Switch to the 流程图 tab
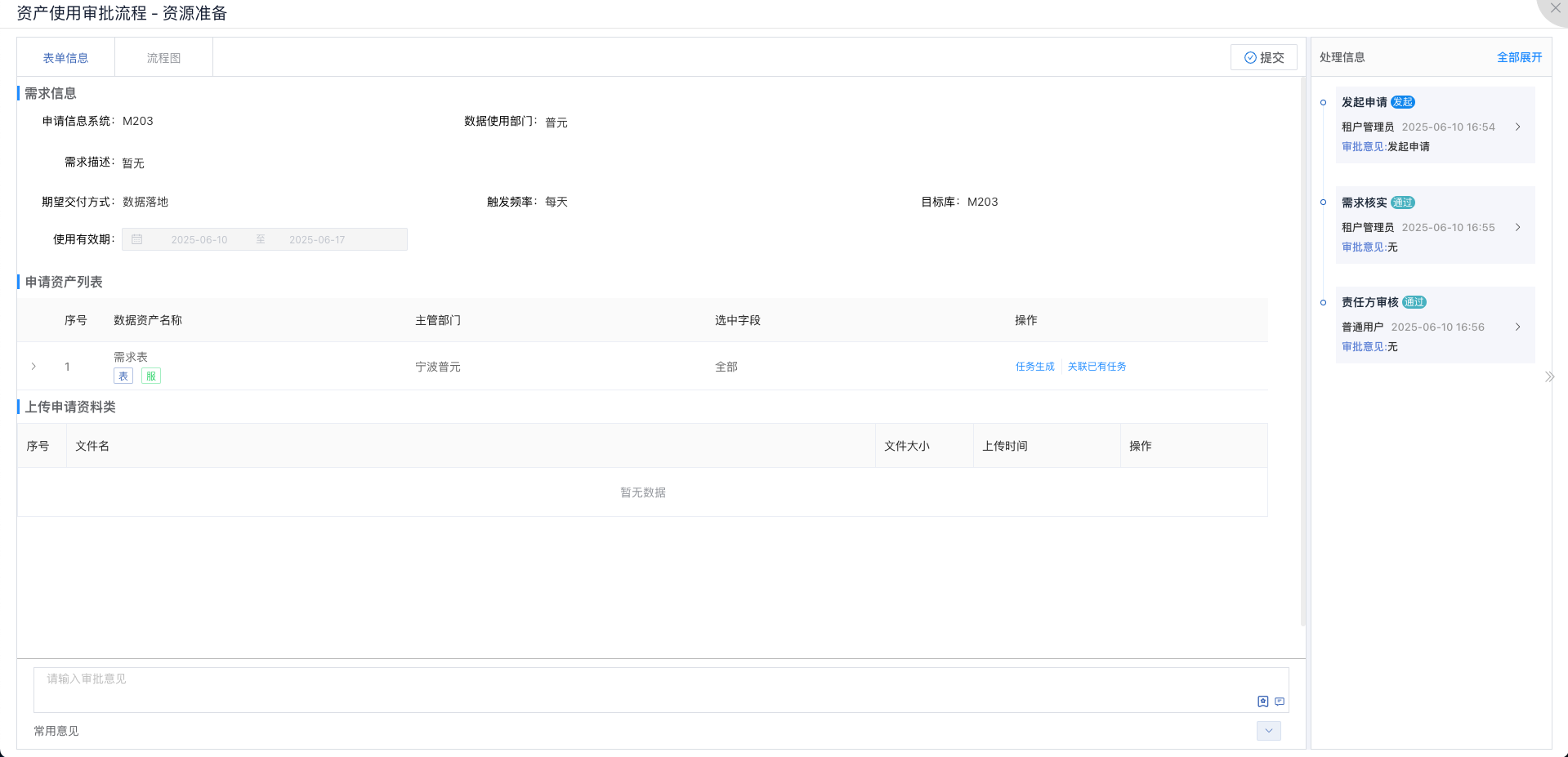The height and width of the screenshot is (757, 1568). point(163,58)
